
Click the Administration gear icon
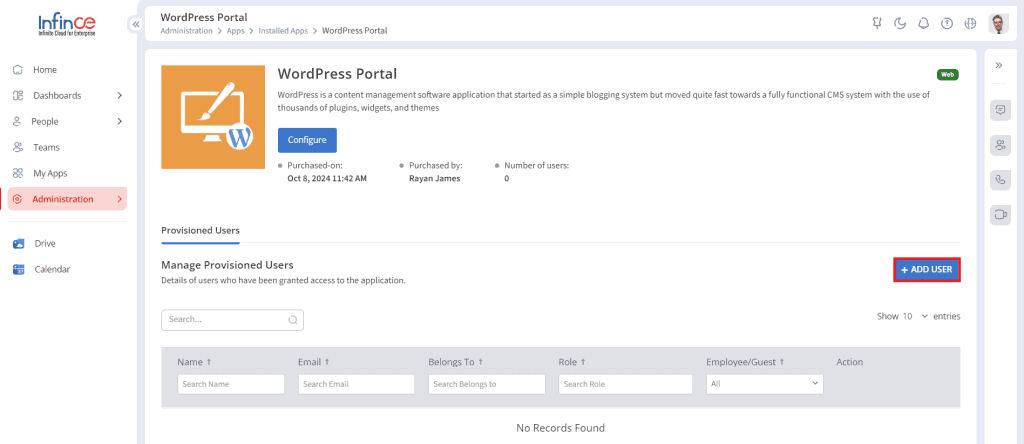(18, 199)
